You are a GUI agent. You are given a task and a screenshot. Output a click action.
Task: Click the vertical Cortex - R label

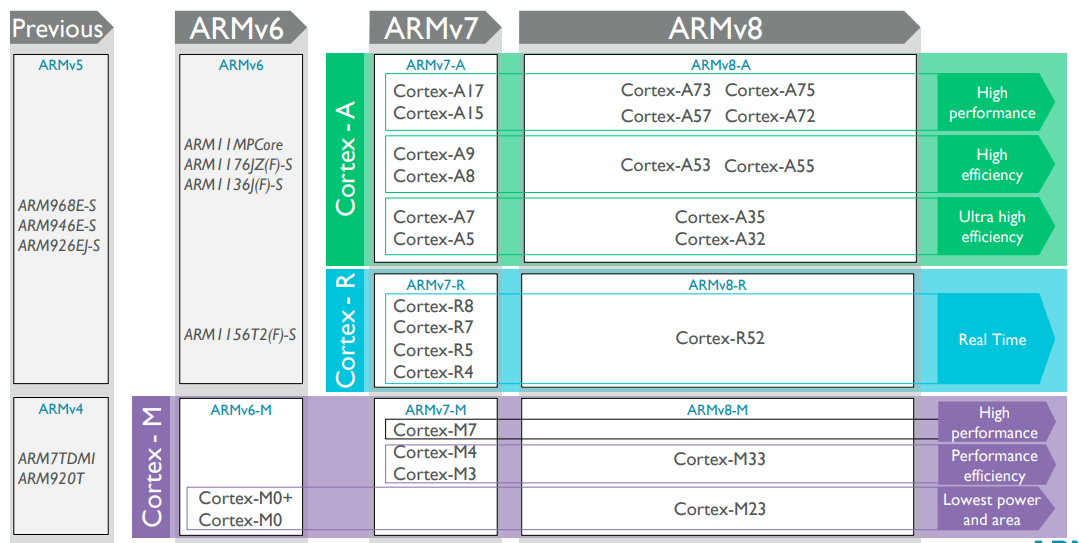(345, 330)
